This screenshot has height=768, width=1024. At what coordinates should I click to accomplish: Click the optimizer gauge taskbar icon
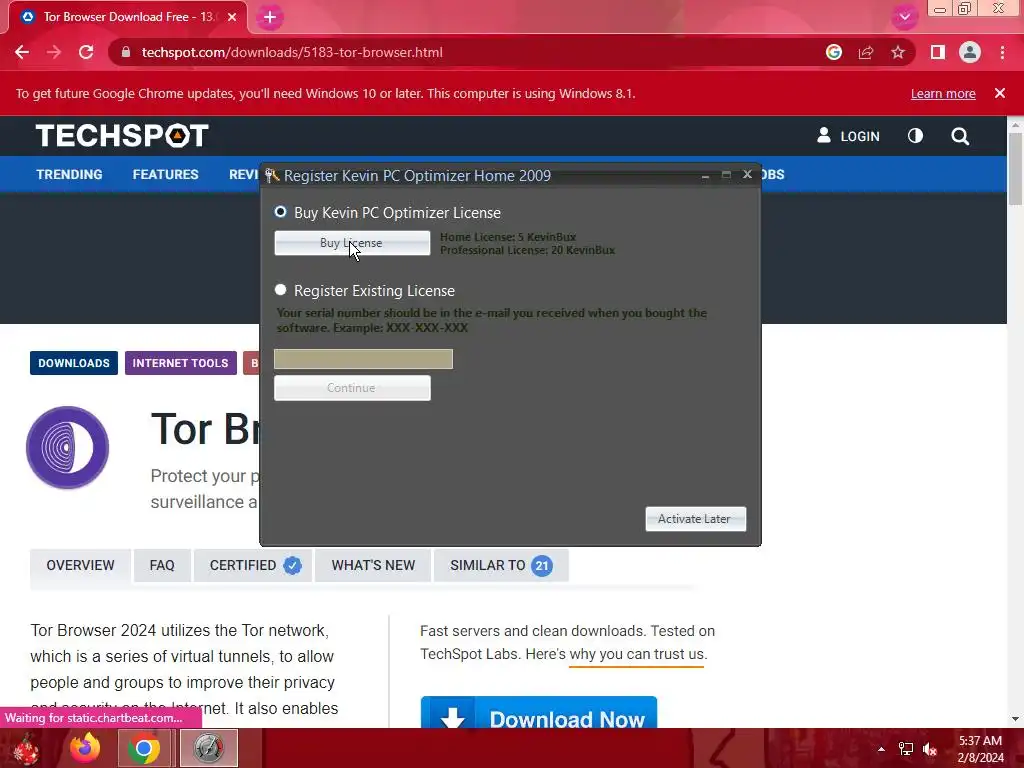[208, 748]
